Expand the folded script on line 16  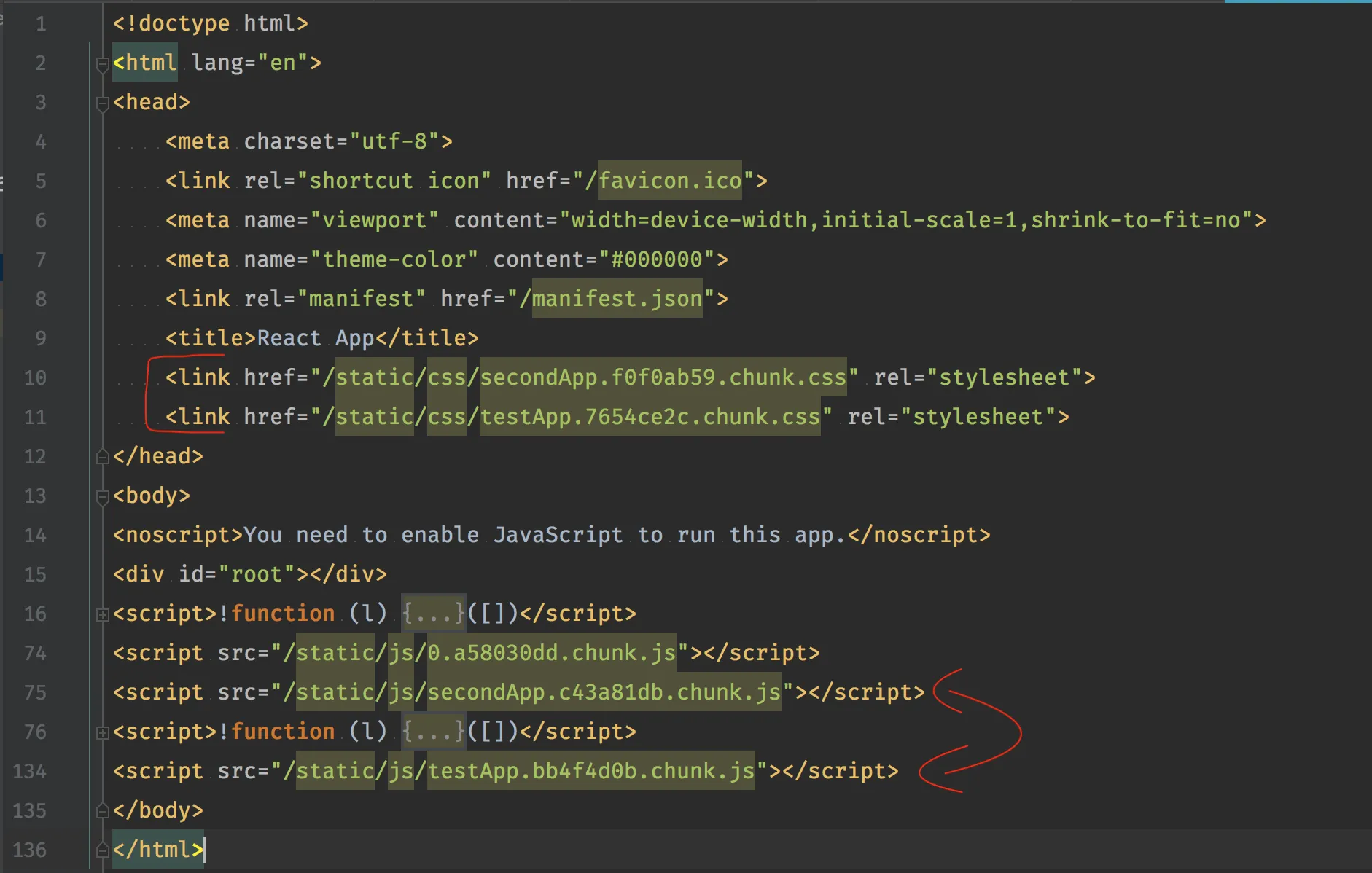[x=102, y=614]
